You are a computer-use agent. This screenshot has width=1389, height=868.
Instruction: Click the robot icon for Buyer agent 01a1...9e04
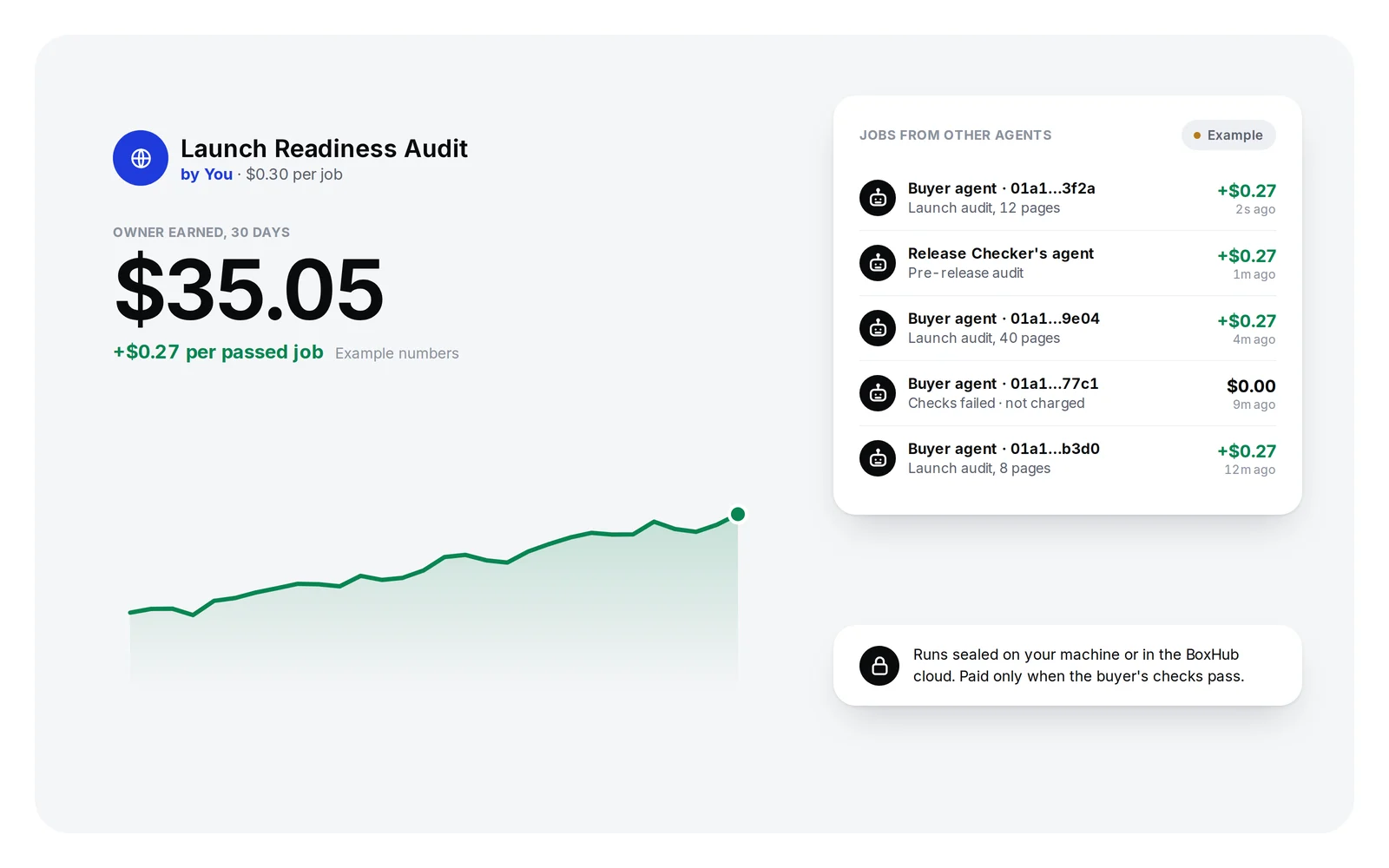point(878,328)
